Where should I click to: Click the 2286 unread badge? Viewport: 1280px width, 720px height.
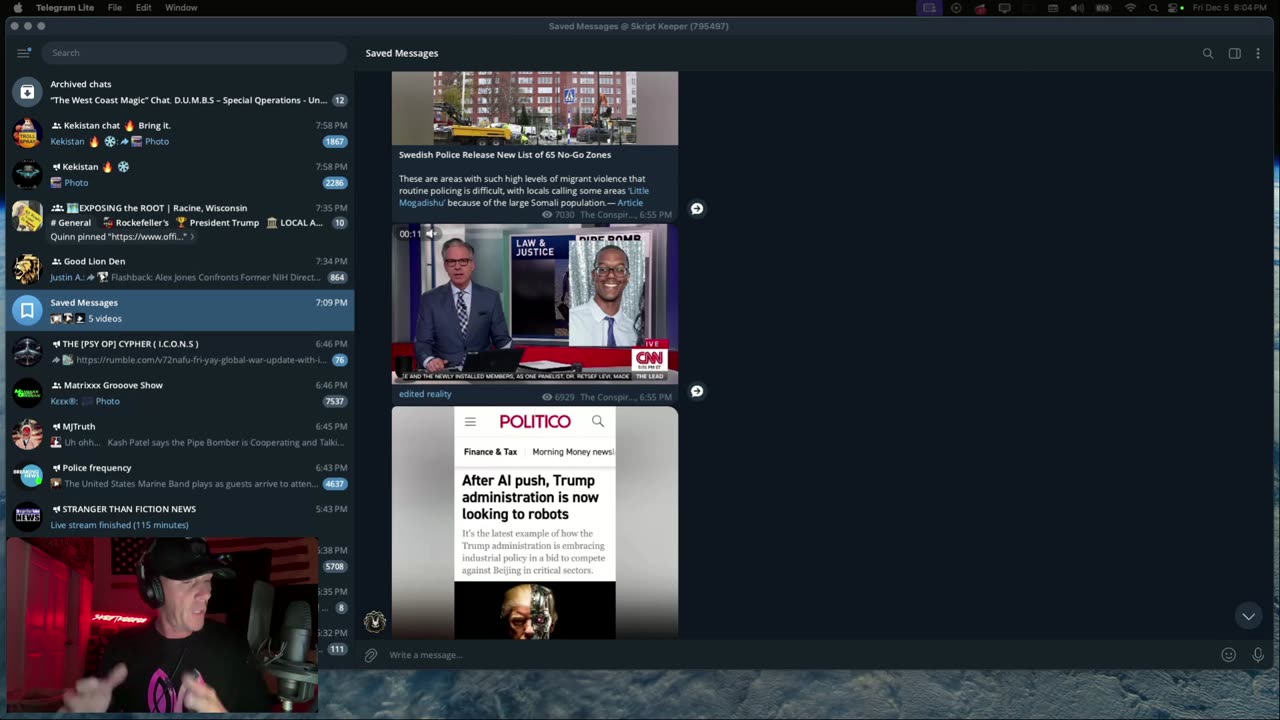tap(335, 183)
